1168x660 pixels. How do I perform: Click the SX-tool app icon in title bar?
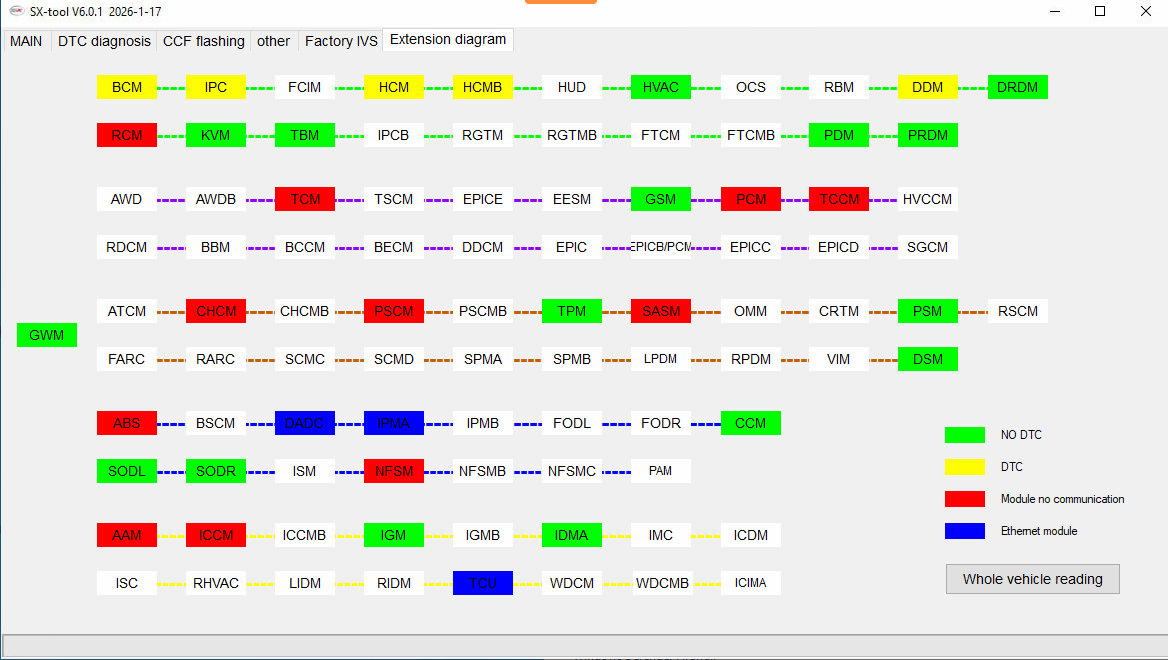(x=16, y=11)
